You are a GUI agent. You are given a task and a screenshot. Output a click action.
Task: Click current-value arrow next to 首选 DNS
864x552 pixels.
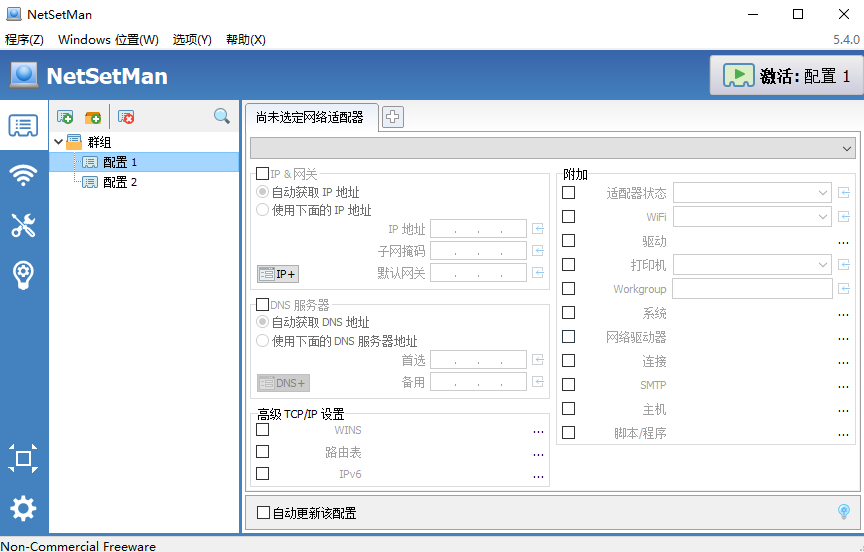click(538, 360)
